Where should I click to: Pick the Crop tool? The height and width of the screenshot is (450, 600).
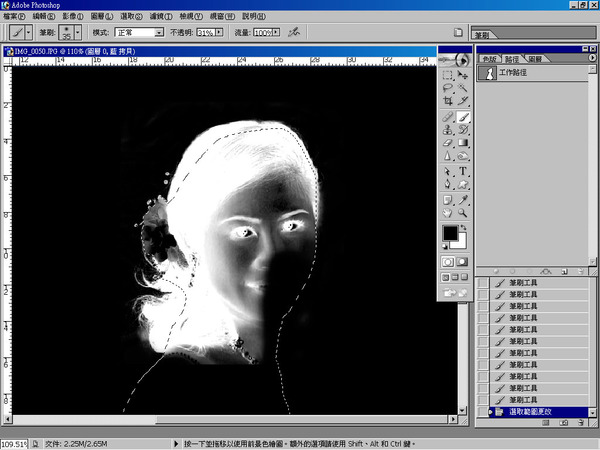point(448,101)
